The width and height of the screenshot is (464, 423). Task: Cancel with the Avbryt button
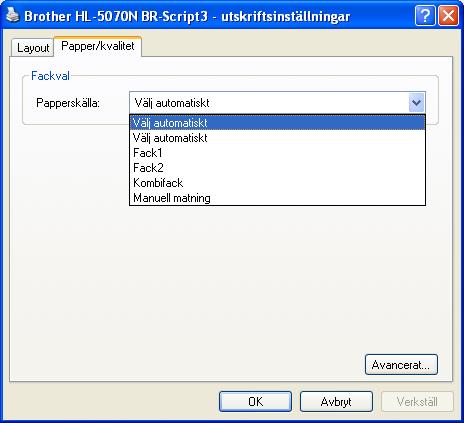click(336, 401)
